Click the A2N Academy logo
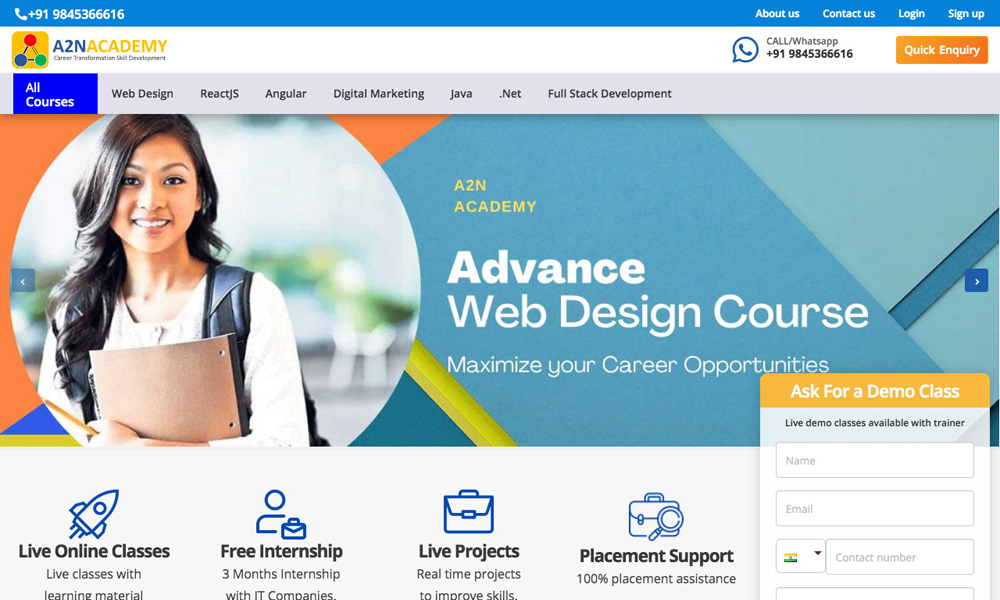Screen dimensions: 1000x600 (x=89, y=50)
